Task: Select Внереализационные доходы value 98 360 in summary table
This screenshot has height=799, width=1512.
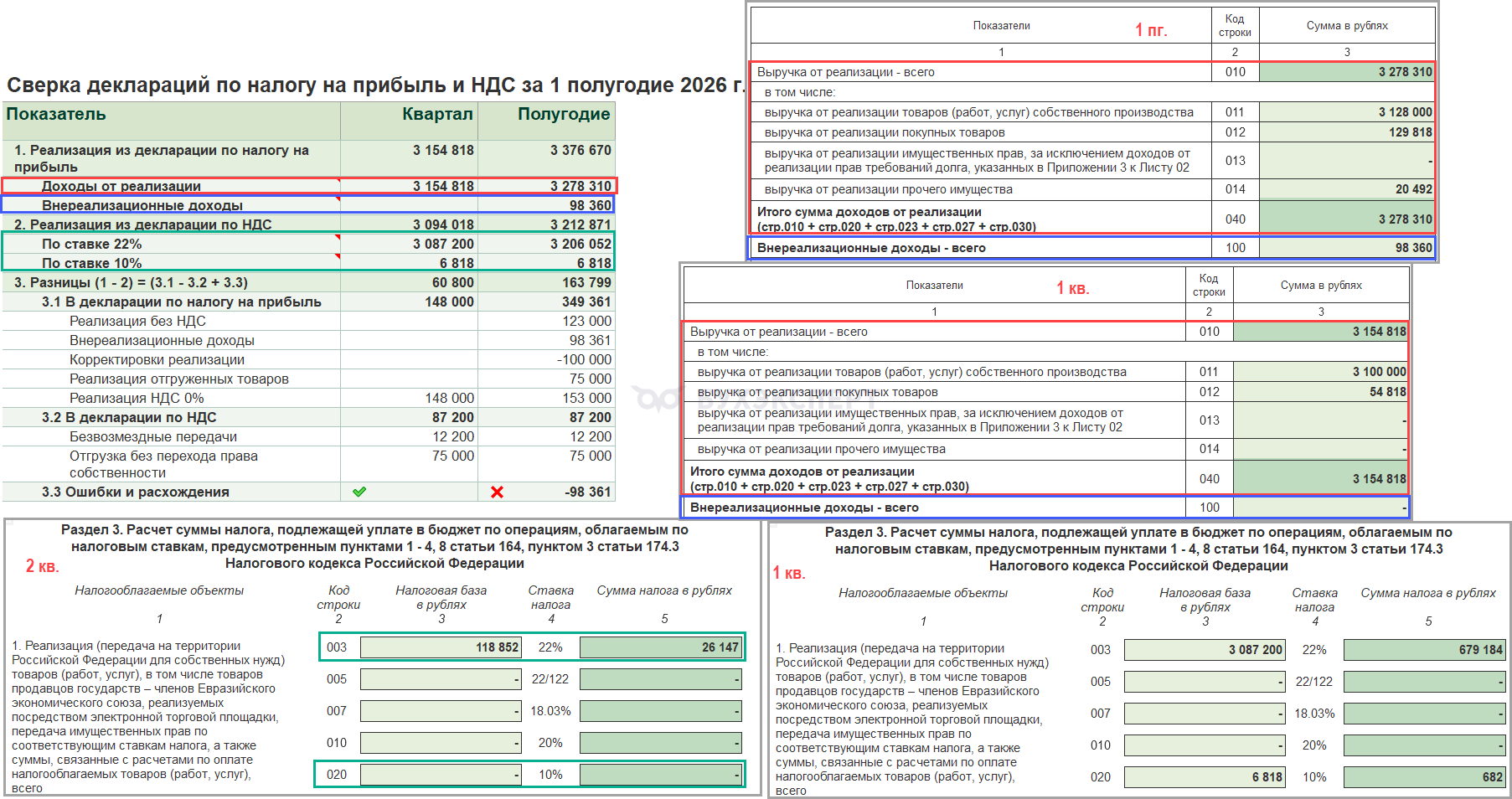Action: click(546, 205)
